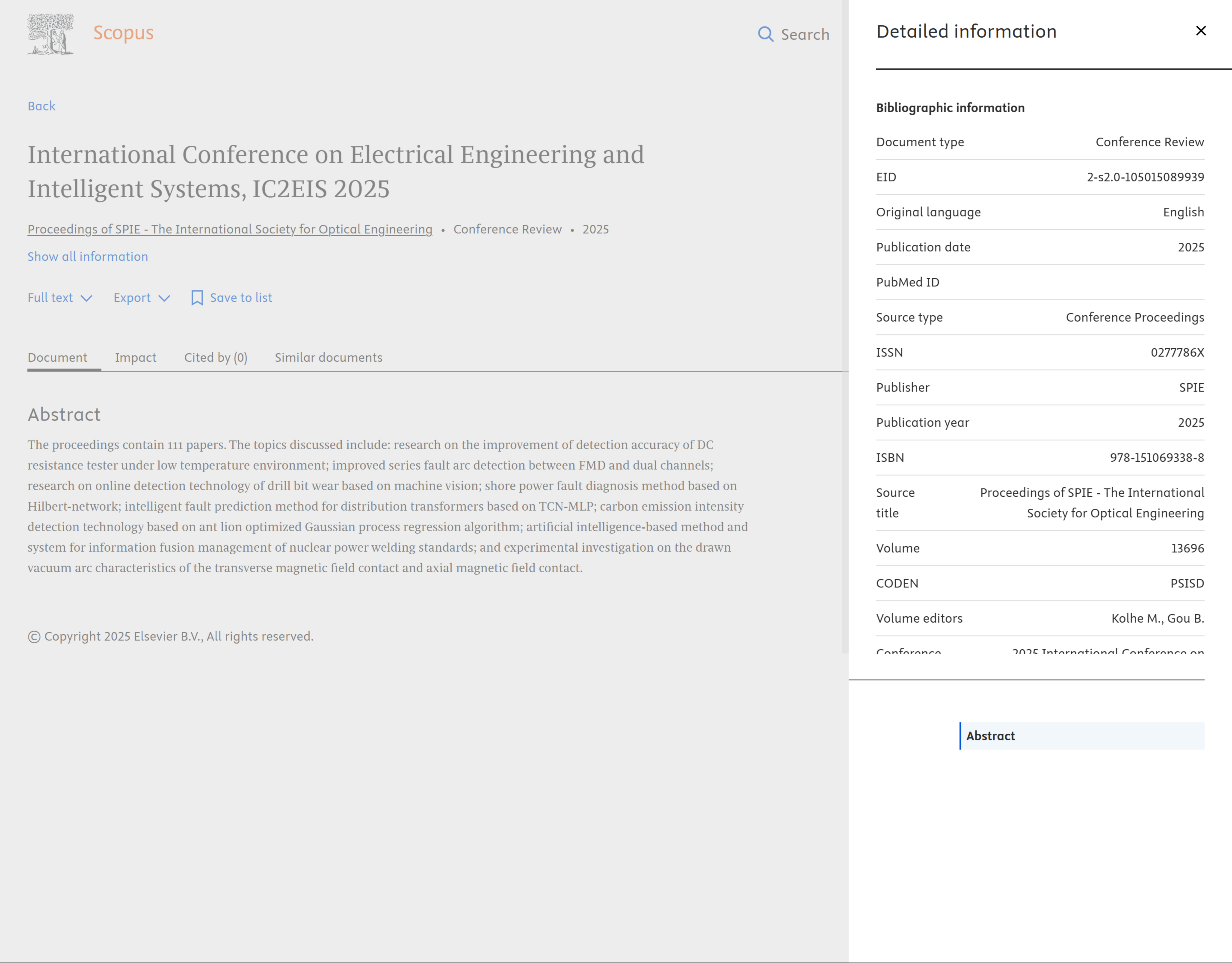Click the Export chevron arrow

pos(164,298)
